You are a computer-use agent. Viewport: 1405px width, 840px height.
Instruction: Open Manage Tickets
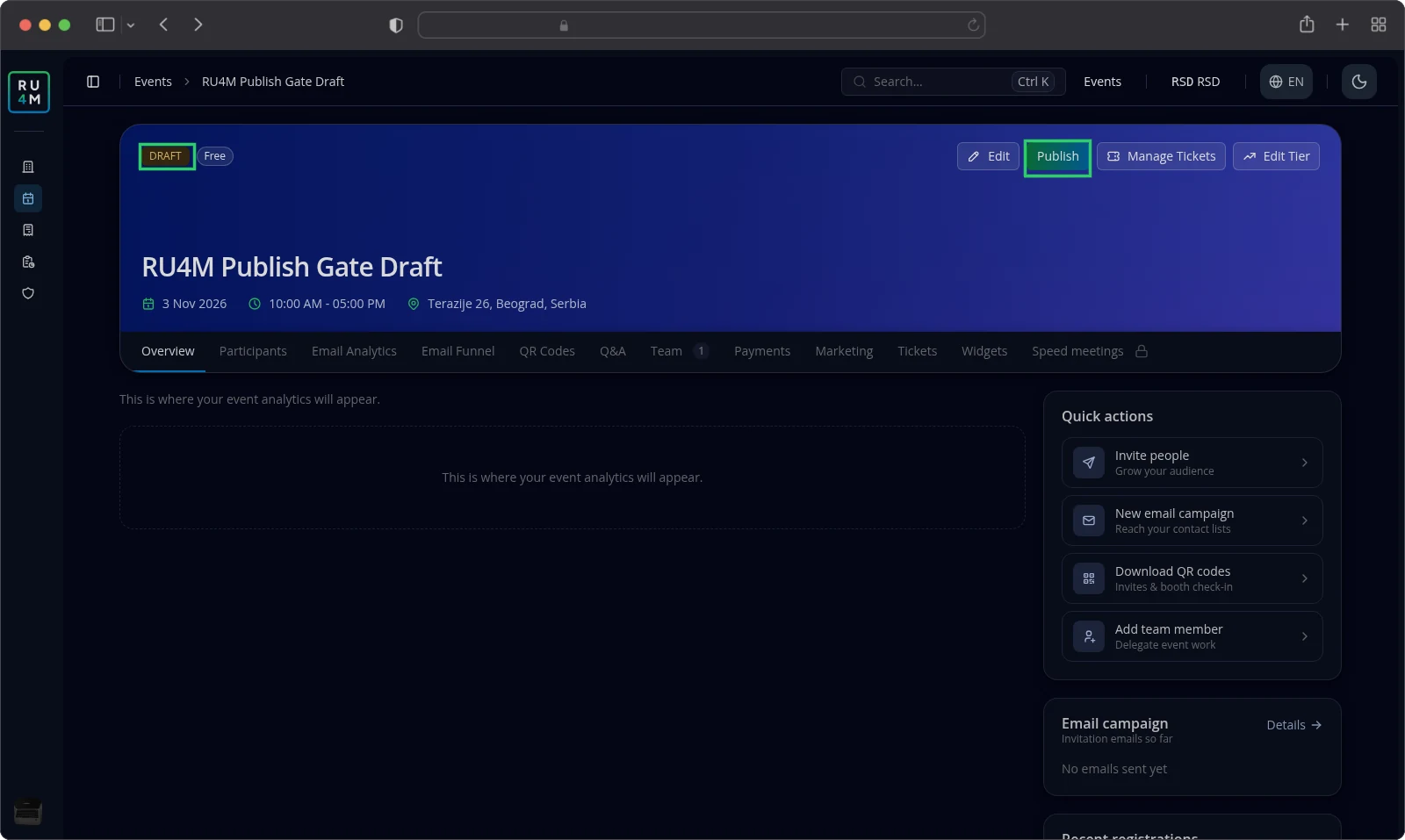(1161, 156)
